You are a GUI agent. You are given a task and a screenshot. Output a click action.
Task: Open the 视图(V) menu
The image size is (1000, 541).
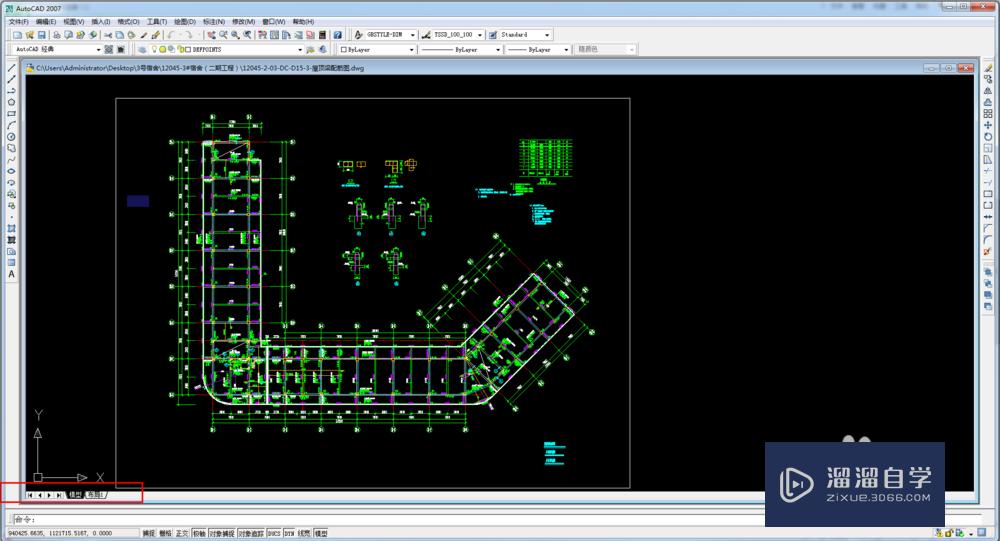click(73, 22)
